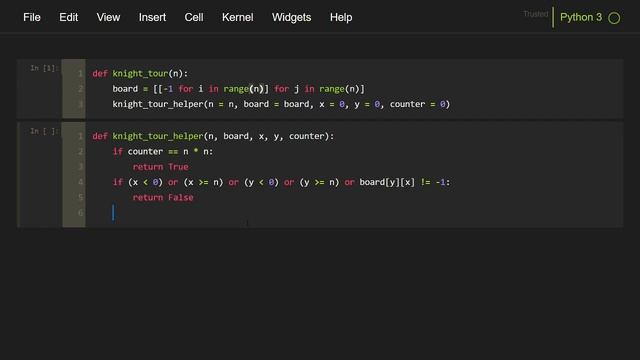This screenshot has height=360, width=640.
Task: Click the bounds check 'if (x < 0) or' line
Action: point(281,182)
